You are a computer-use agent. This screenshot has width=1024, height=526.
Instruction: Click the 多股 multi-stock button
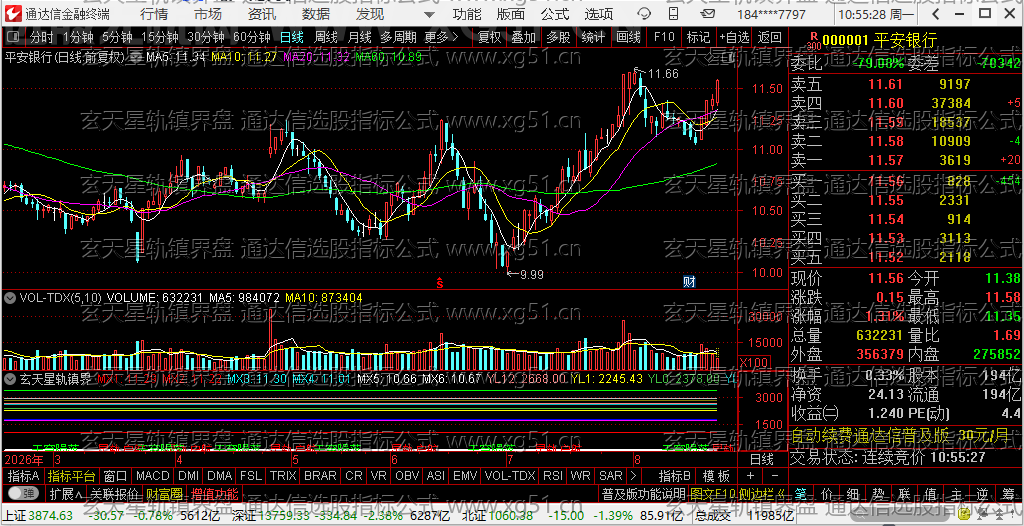558,37
